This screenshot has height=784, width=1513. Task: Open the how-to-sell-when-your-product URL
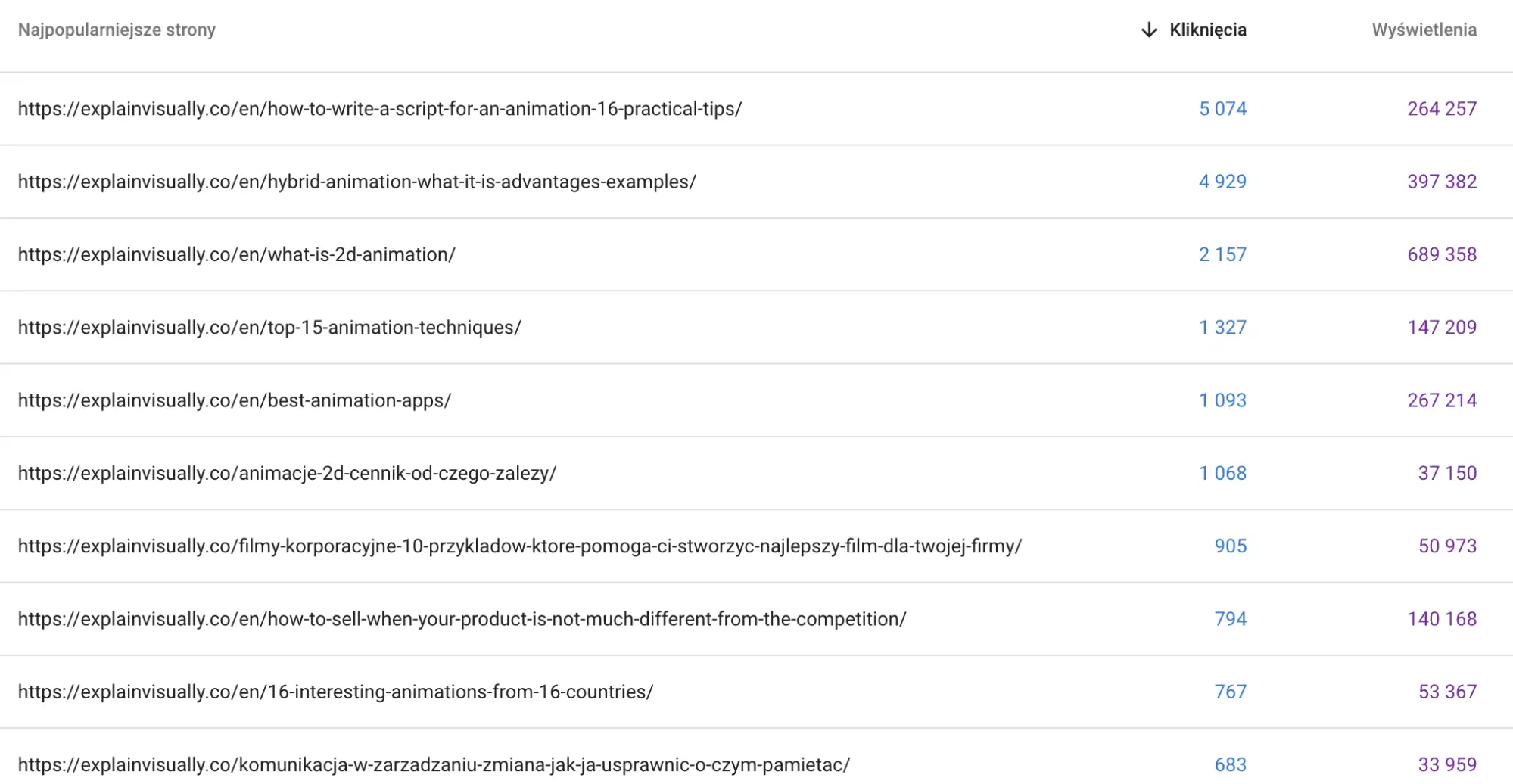[462, 619]
